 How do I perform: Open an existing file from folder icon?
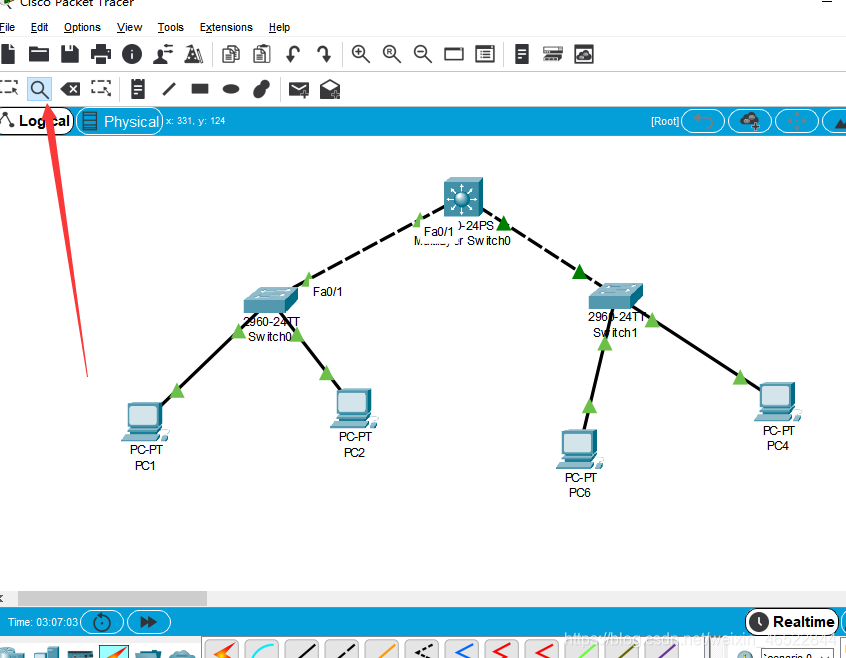coord(39,54)
